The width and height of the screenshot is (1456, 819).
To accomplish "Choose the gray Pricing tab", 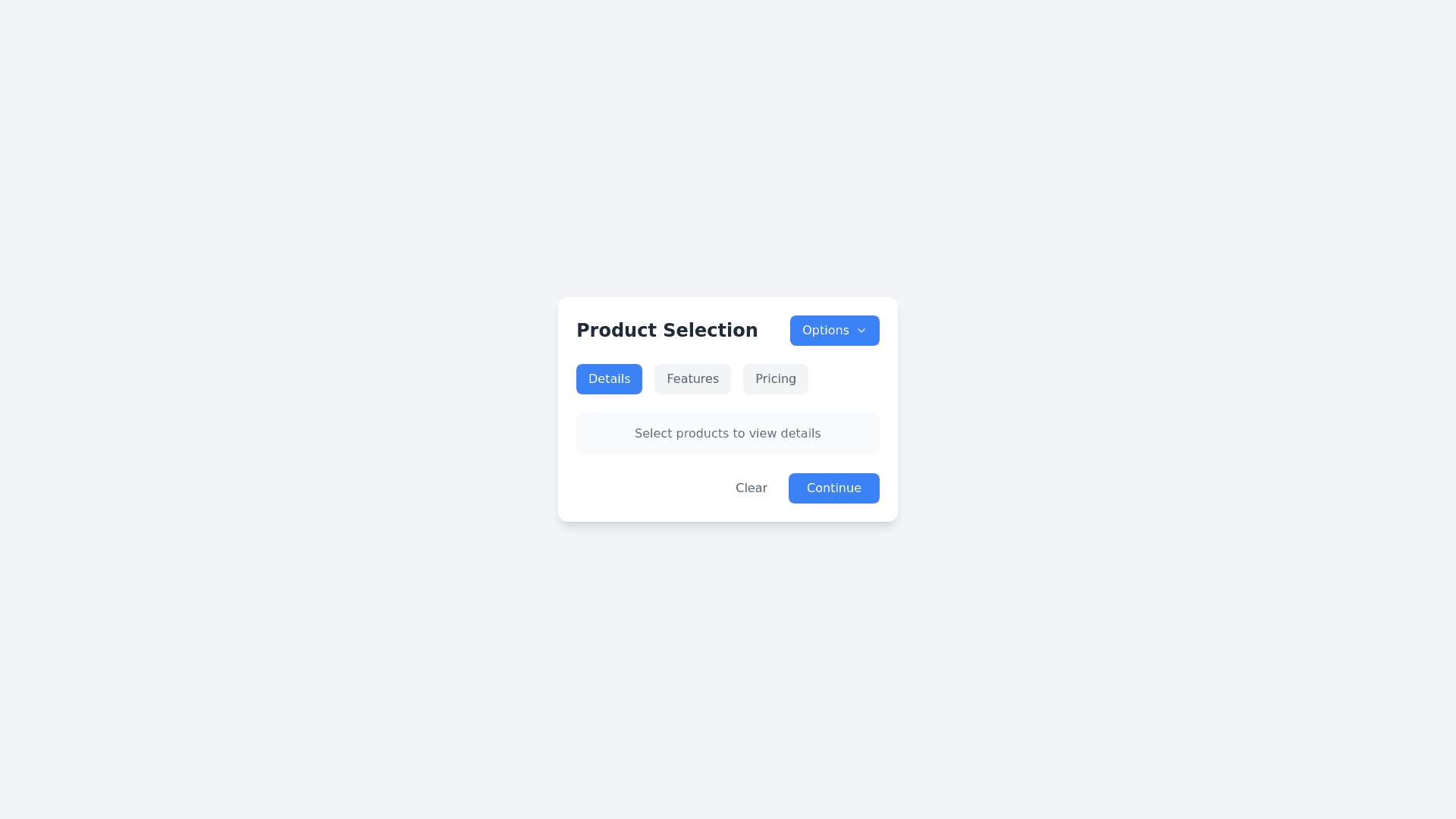I will tap(775, 379).
